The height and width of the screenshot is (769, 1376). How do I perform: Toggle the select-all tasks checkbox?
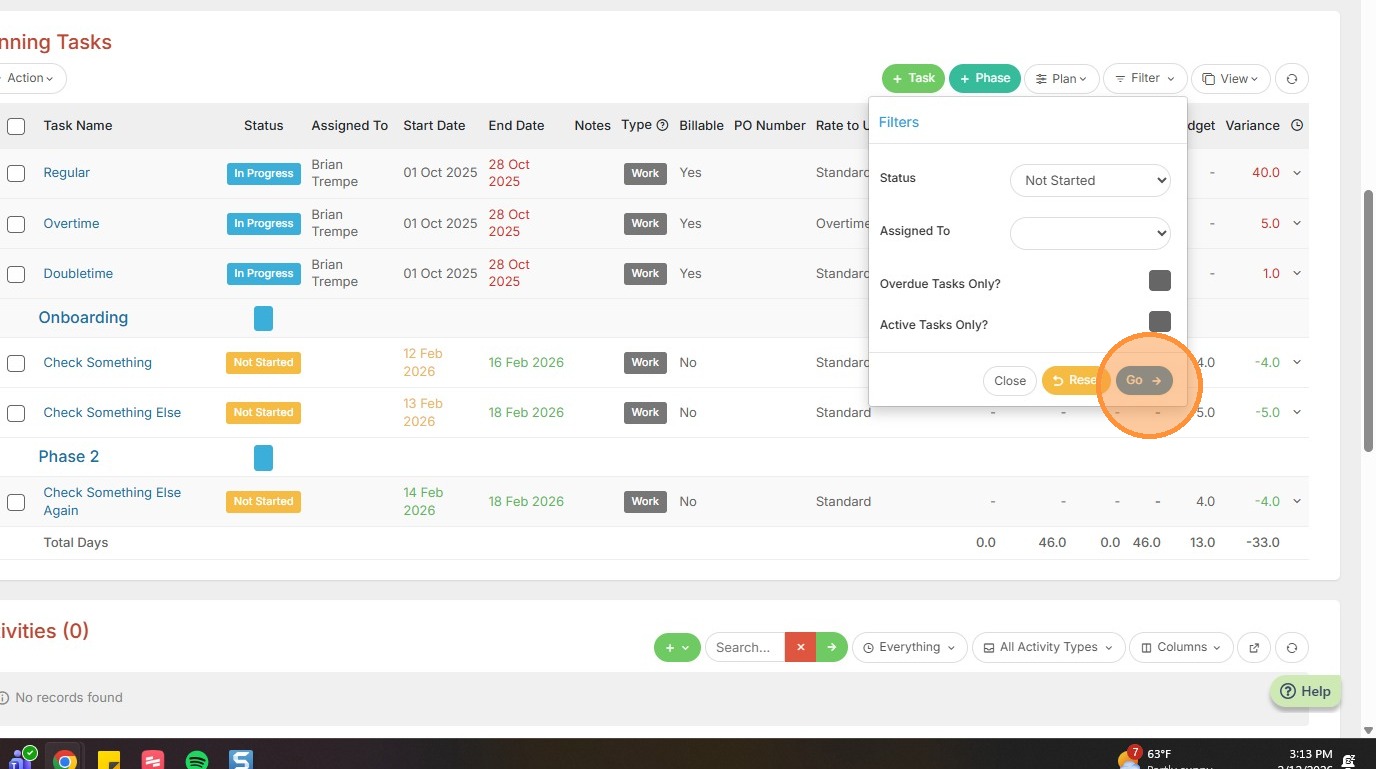pos(16,126)
